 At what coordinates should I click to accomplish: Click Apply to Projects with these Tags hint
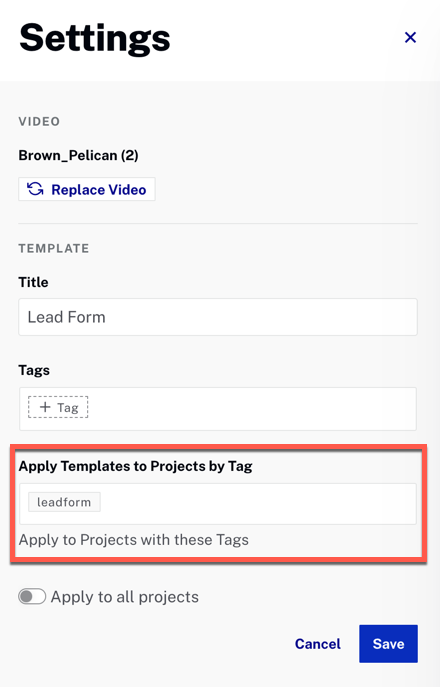click(x=134, y=540)
